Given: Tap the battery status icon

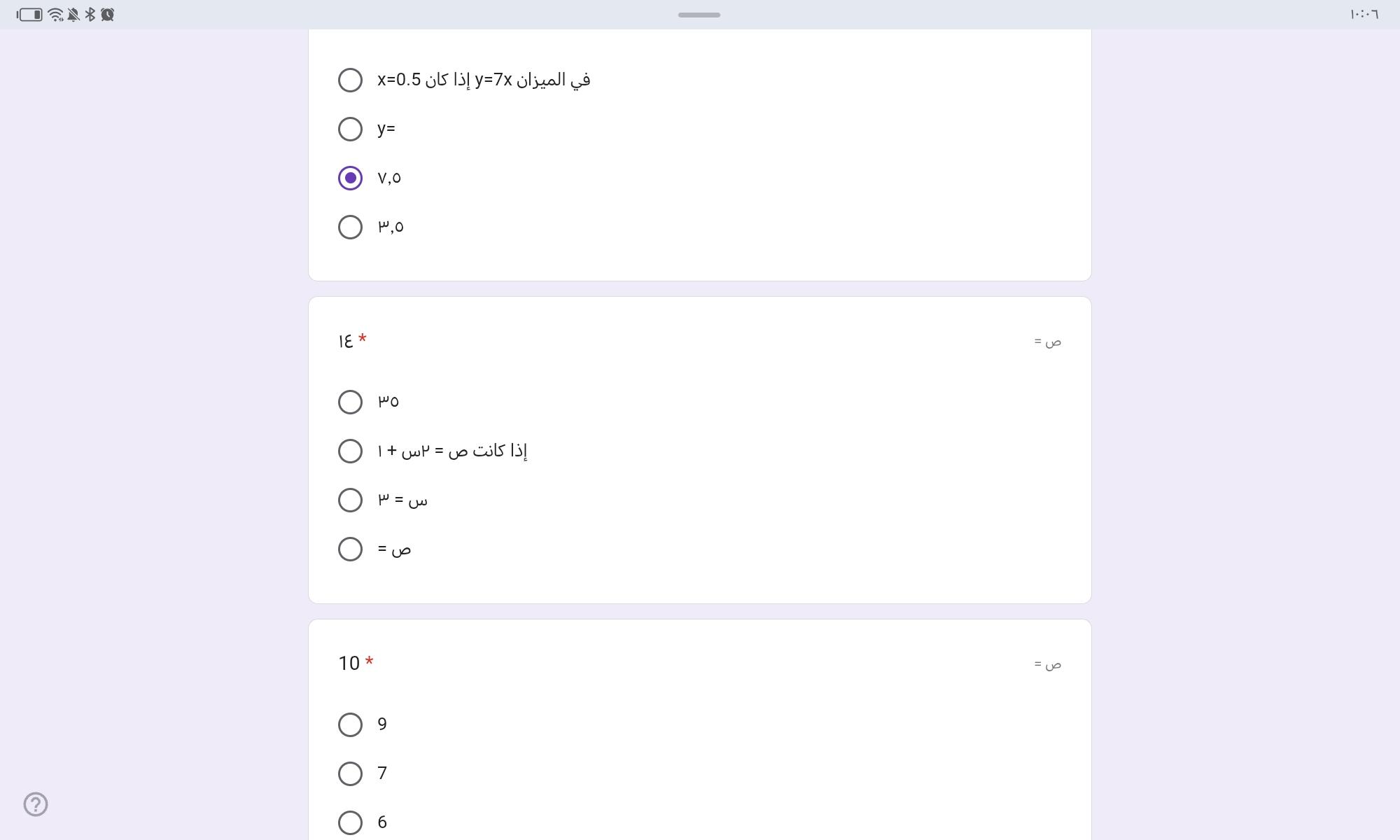Looking at the screenshot, I should click(x=30, y=15).
